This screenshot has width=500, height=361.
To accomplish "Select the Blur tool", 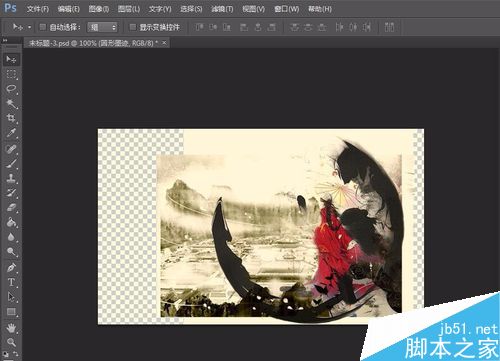I will point(11,237).
